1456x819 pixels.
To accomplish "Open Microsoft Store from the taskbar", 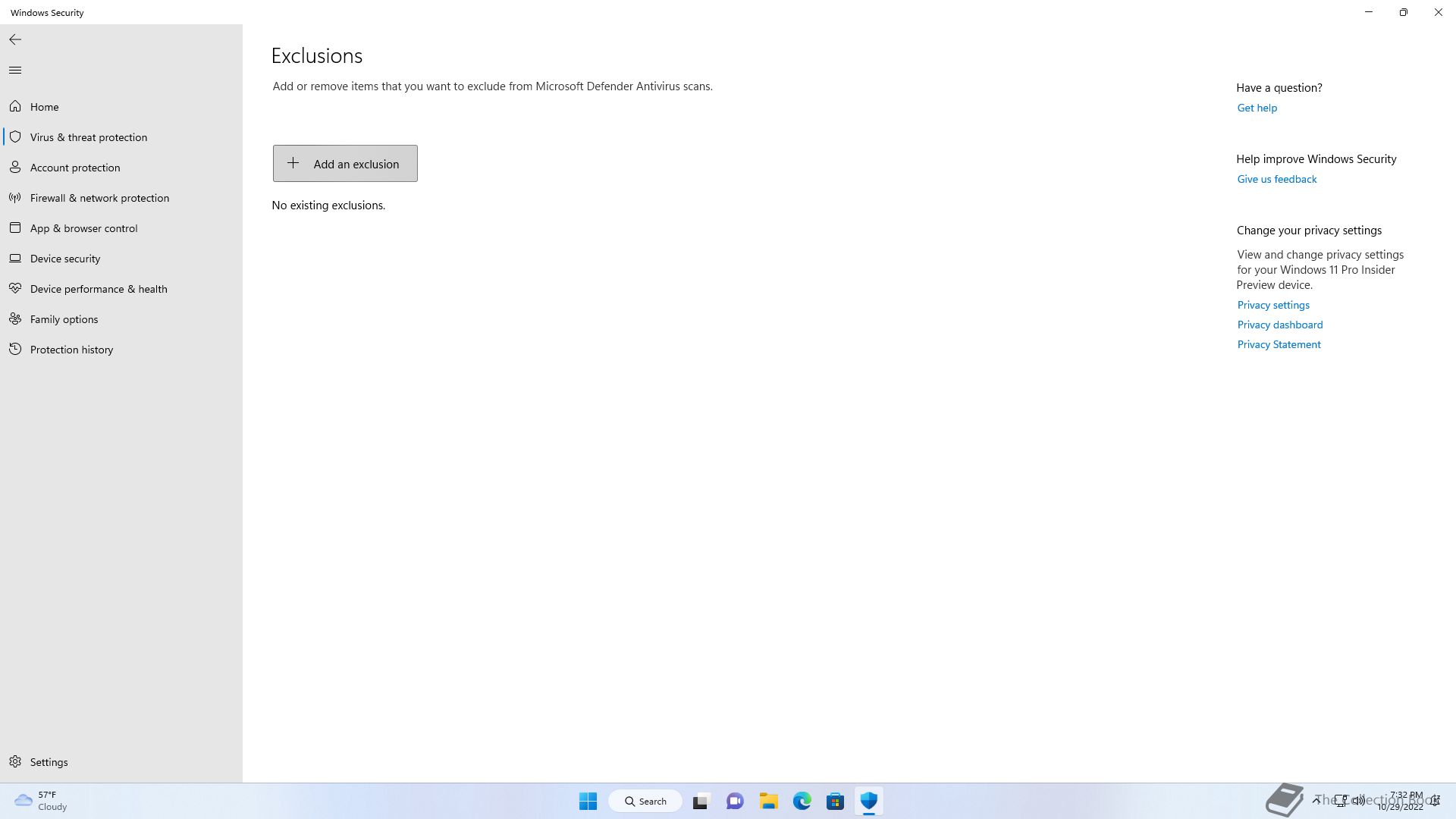I will click(x=835, y=801).
